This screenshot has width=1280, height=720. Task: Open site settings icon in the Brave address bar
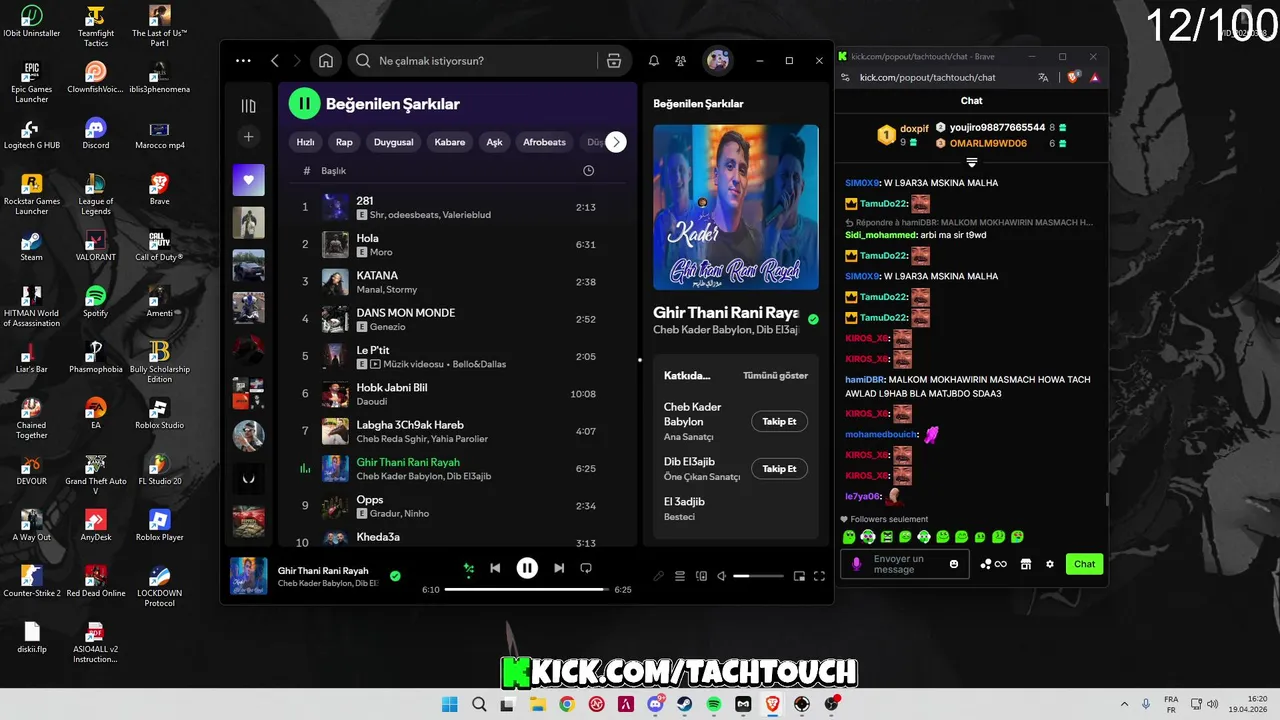[x=845, y=77]
